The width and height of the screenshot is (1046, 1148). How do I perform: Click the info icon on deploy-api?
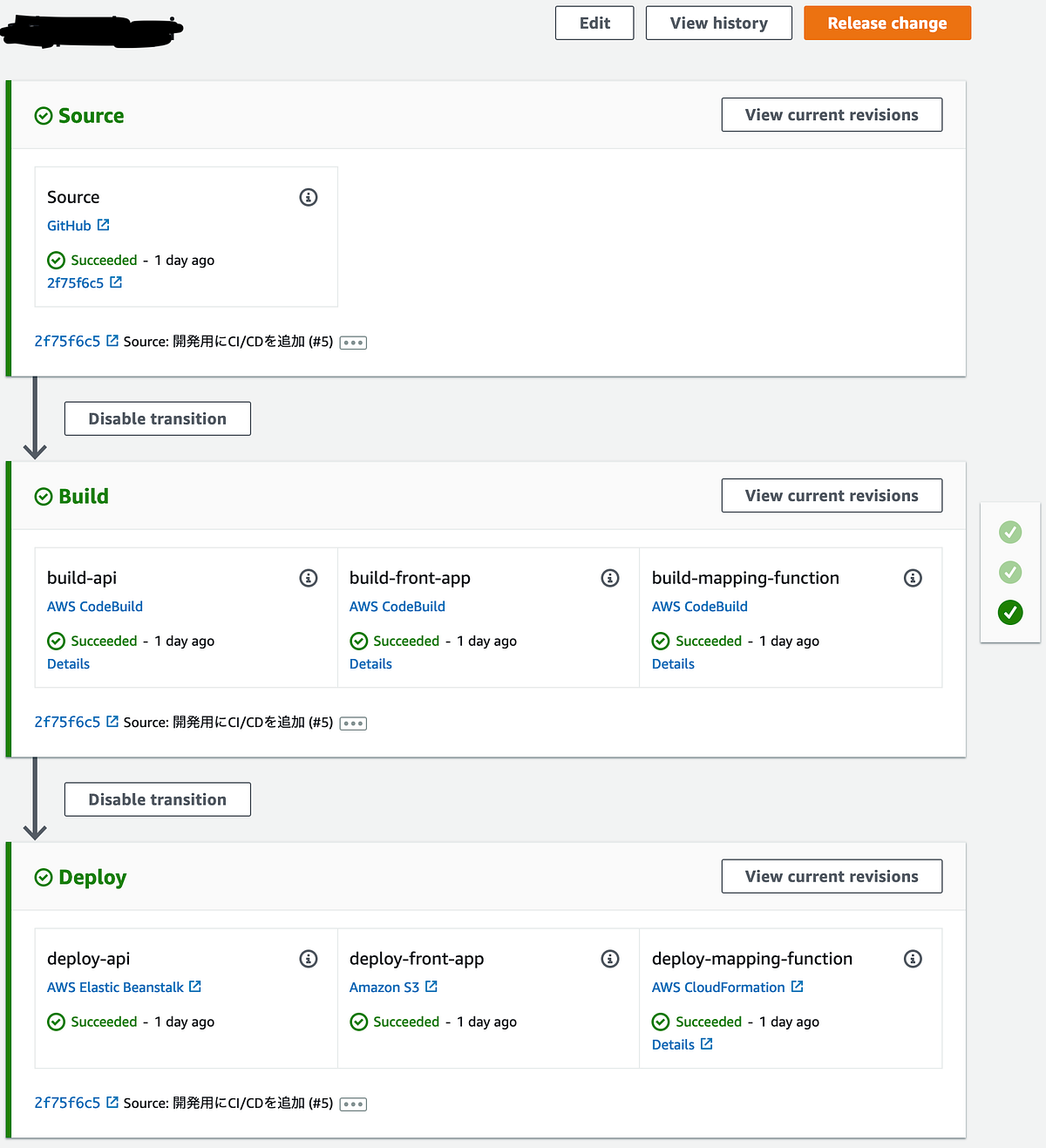coord(308,958)
